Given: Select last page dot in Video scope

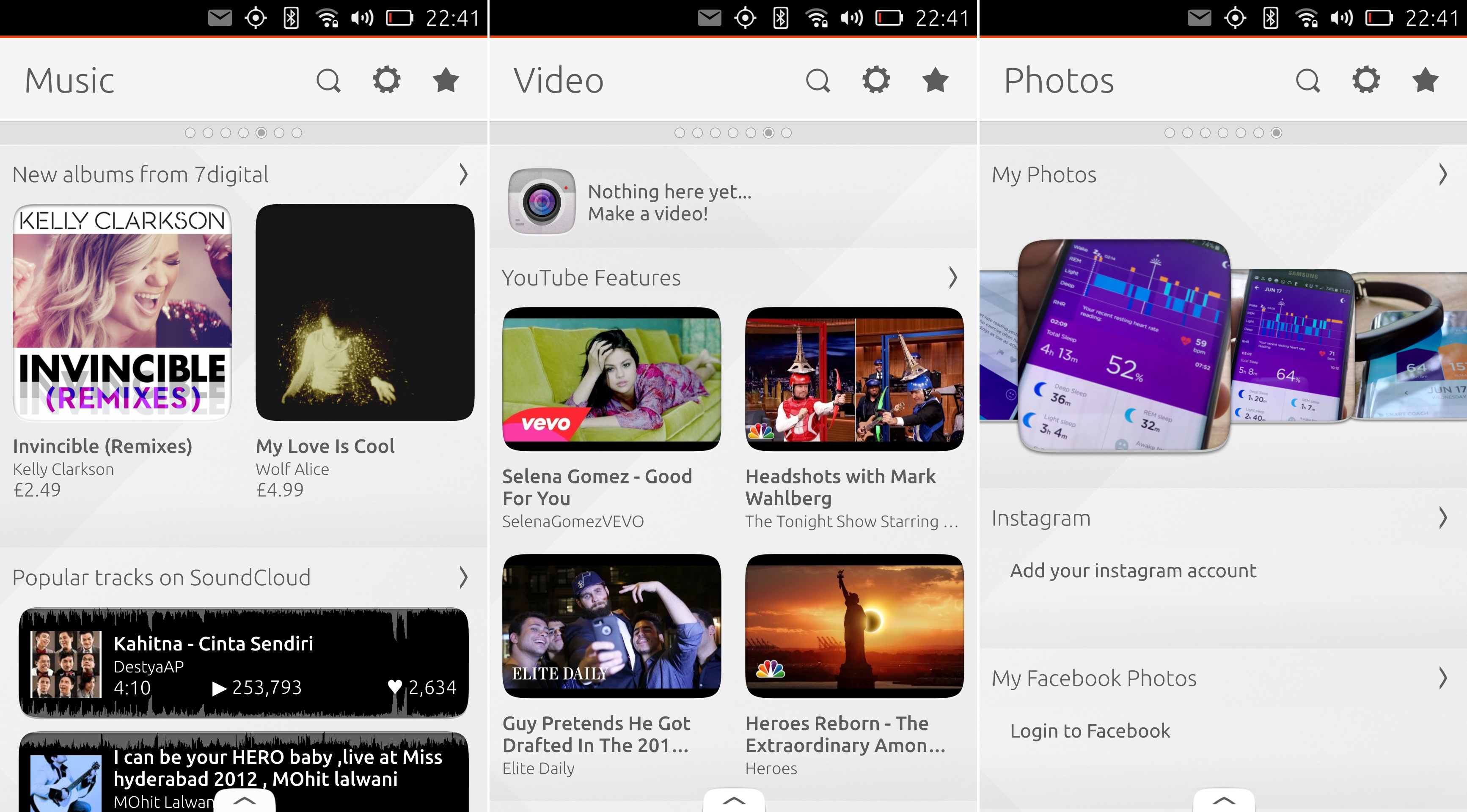Looking at the screenshot, I should pos(787,132).
